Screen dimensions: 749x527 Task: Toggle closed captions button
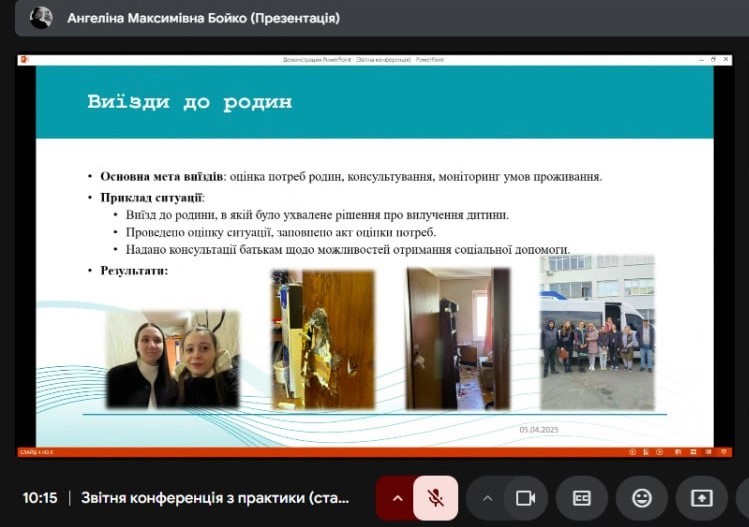pos(581,498)
